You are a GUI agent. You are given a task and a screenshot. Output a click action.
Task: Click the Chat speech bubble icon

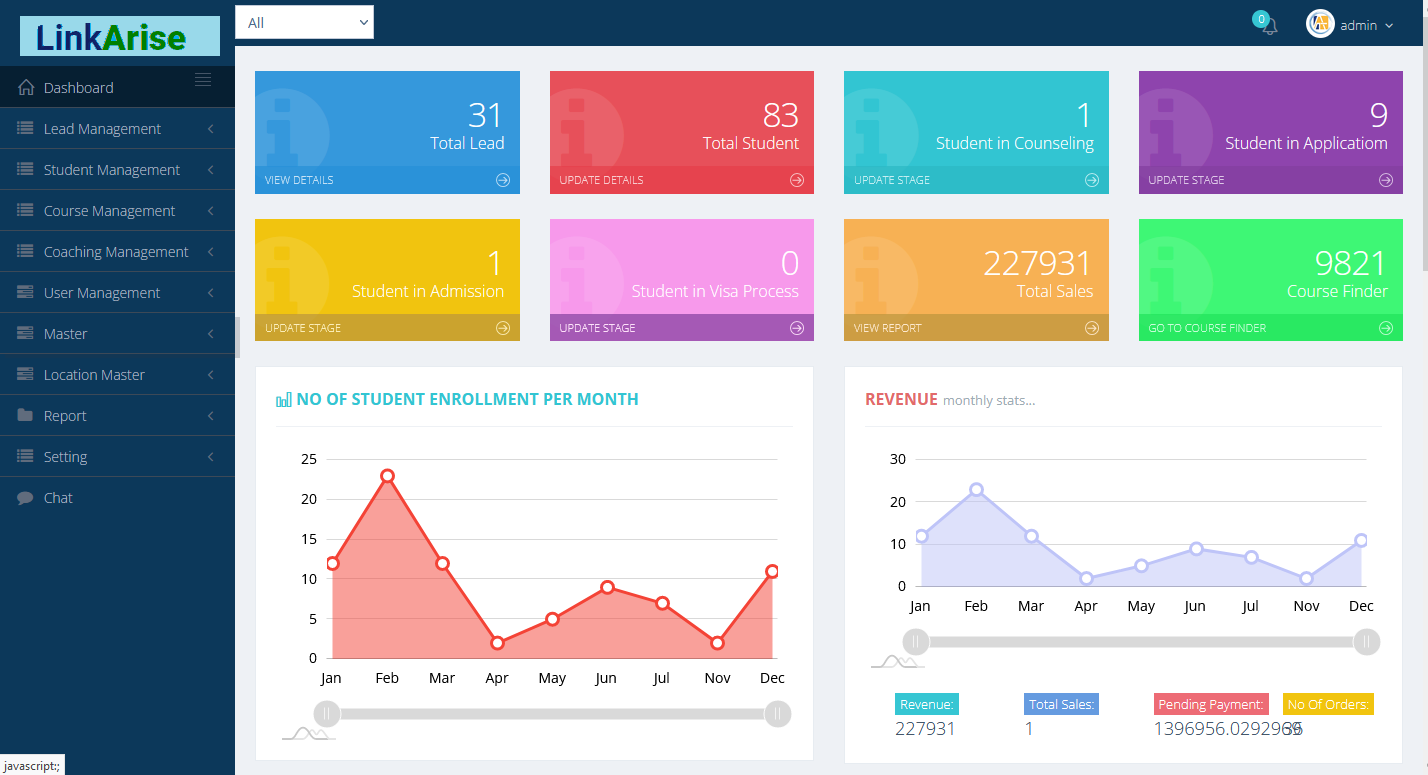pos(25,498)
